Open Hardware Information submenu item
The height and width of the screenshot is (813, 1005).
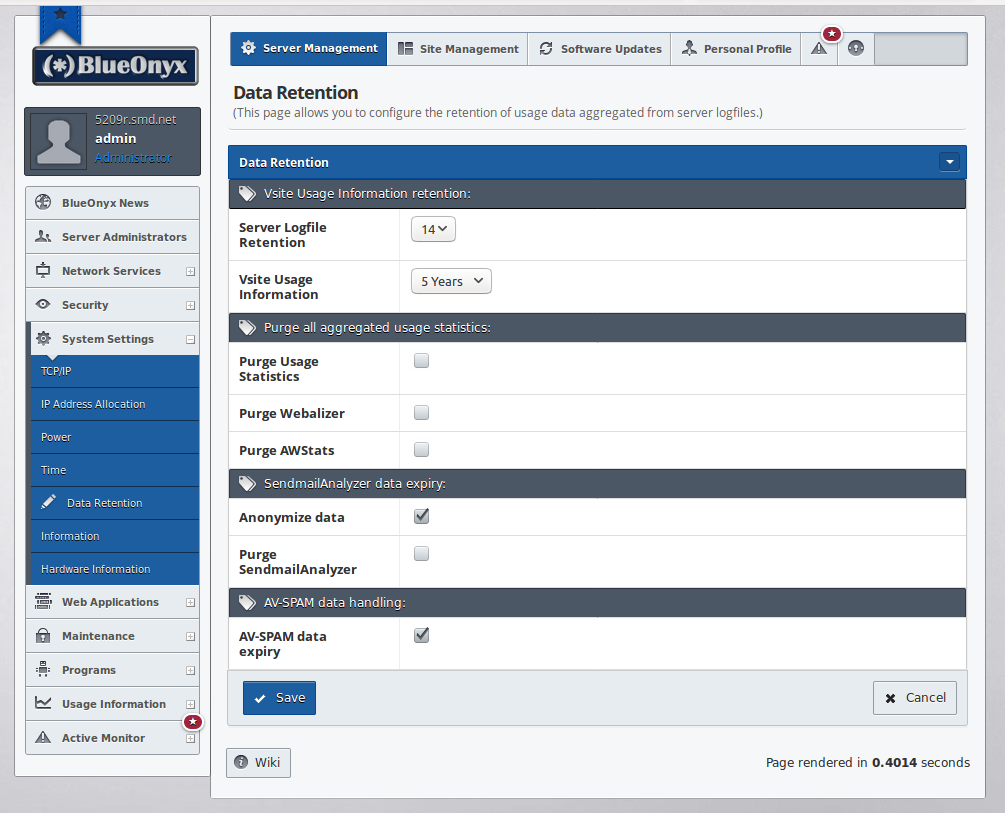(115, 569)
